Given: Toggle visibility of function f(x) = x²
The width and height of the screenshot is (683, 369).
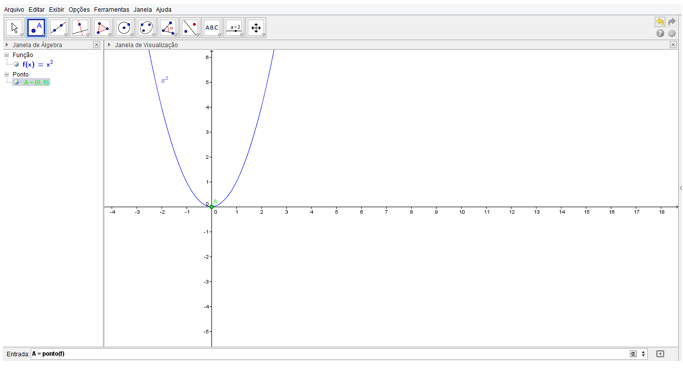Looking at the screenshot, I should click(16, 64).
